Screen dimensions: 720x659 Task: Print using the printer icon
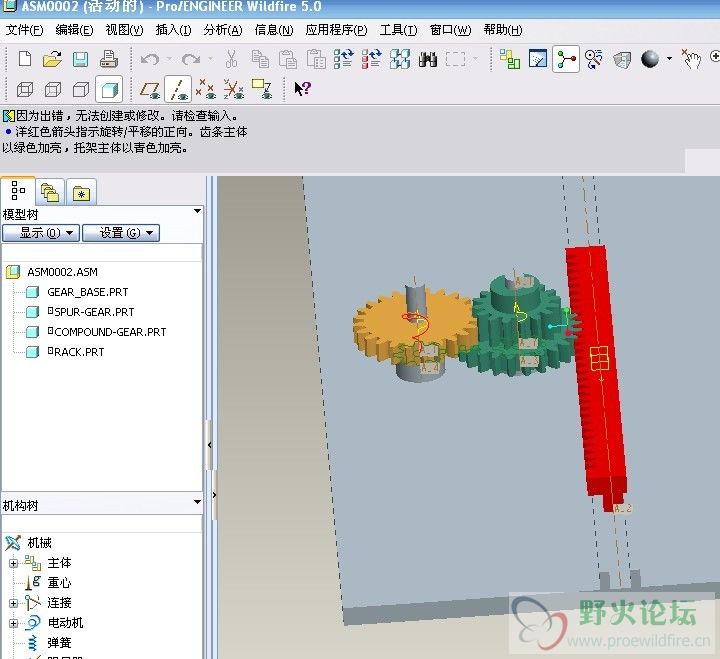click(x=109, y=60)
